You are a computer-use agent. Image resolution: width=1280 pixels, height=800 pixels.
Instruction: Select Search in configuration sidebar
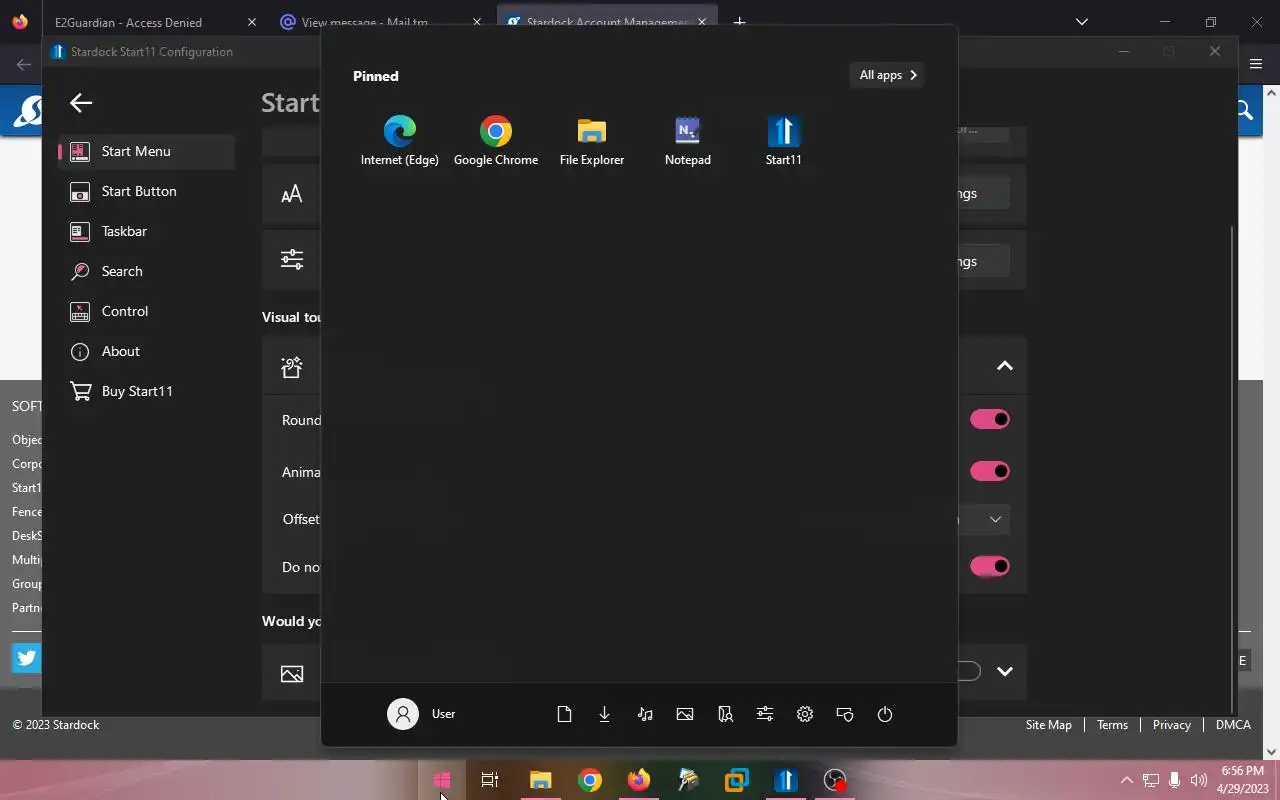[x=147, y=271]
